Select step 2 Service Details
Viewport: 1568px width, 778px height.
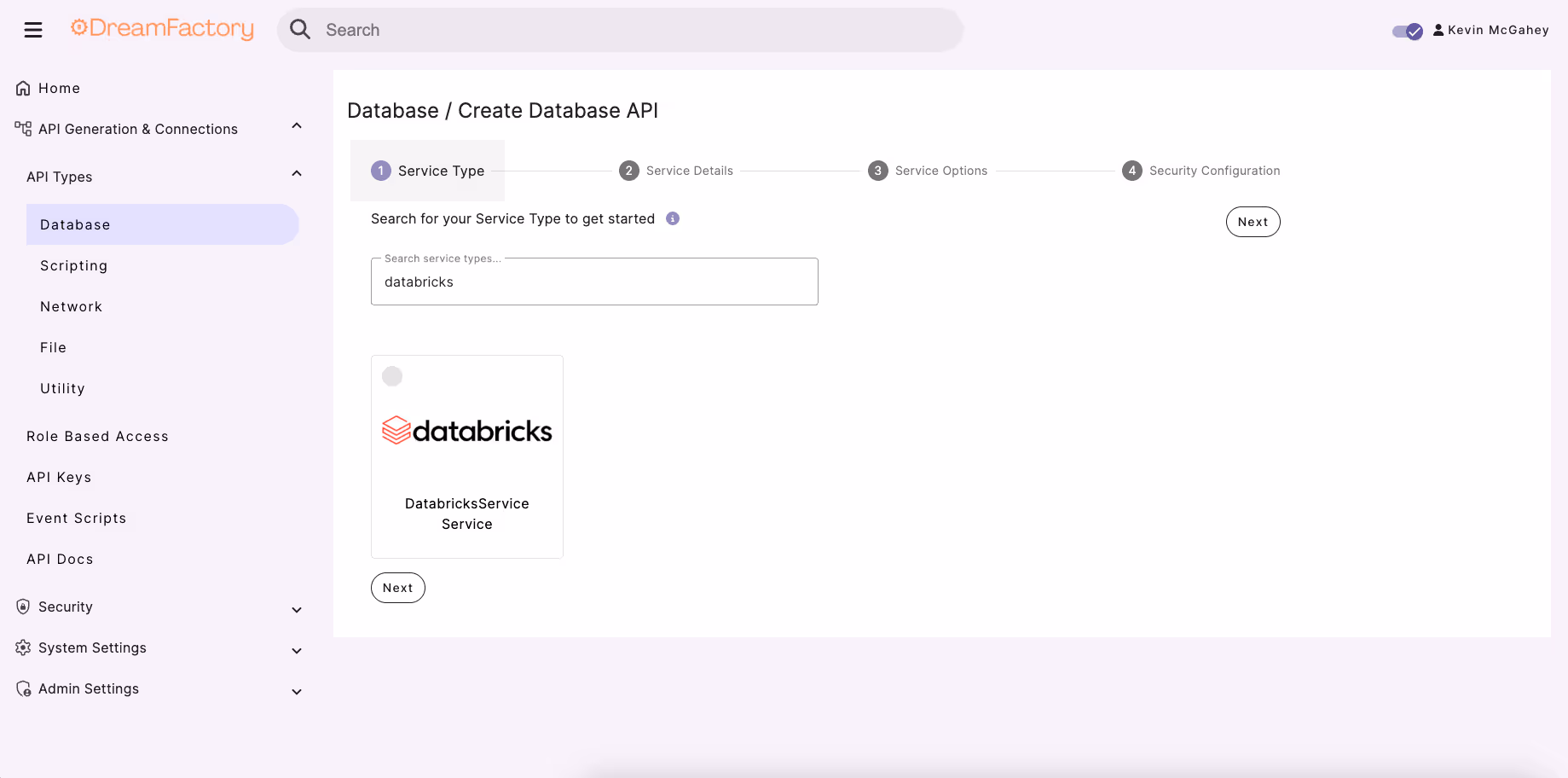click(676, 171)
